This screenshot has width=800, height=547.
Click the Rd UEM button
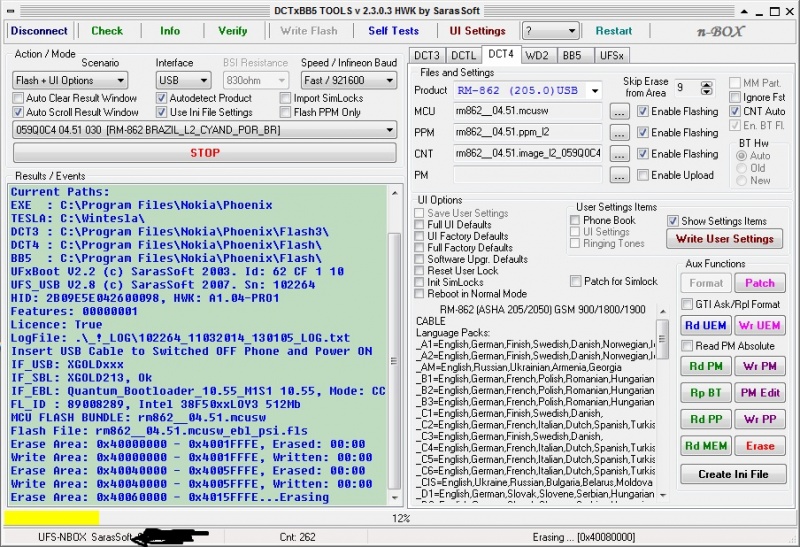pos(706,326)
